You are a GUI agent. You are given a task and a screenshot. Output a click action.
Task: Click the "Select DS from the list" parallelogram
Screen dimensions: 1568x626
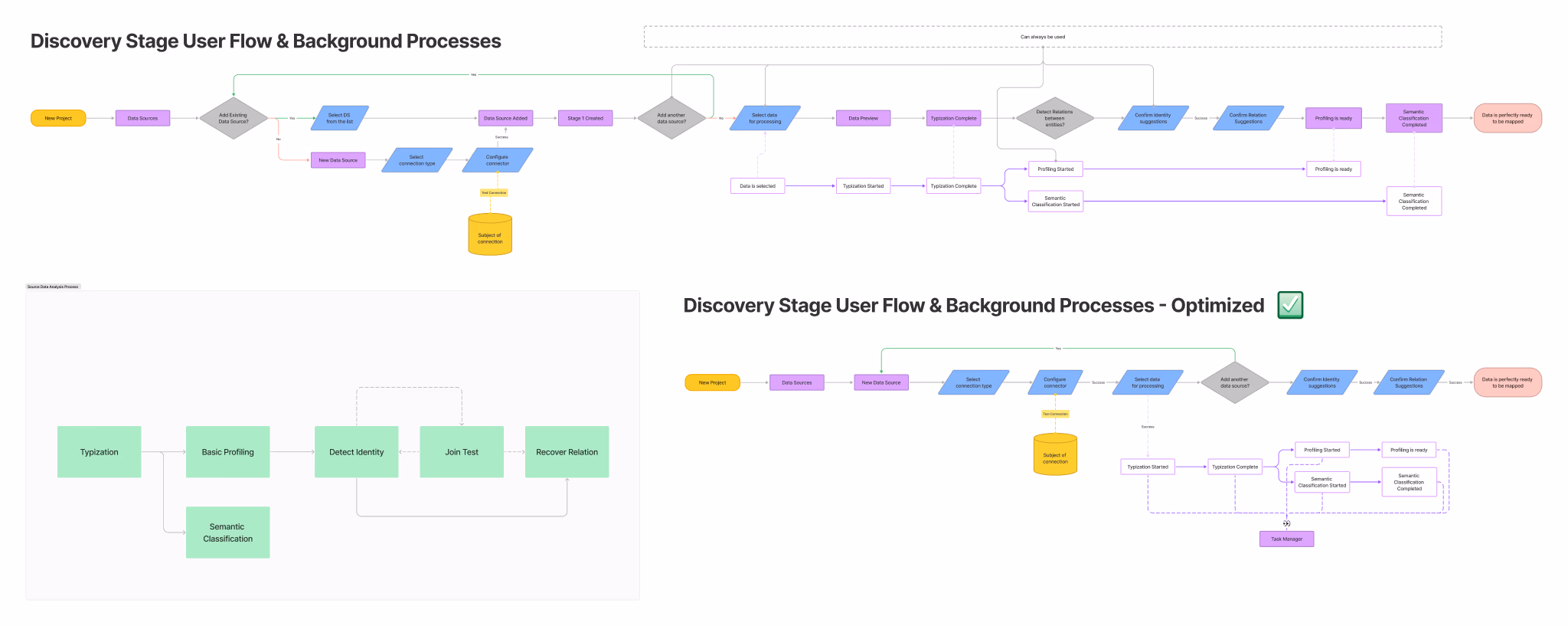[340, 118]
